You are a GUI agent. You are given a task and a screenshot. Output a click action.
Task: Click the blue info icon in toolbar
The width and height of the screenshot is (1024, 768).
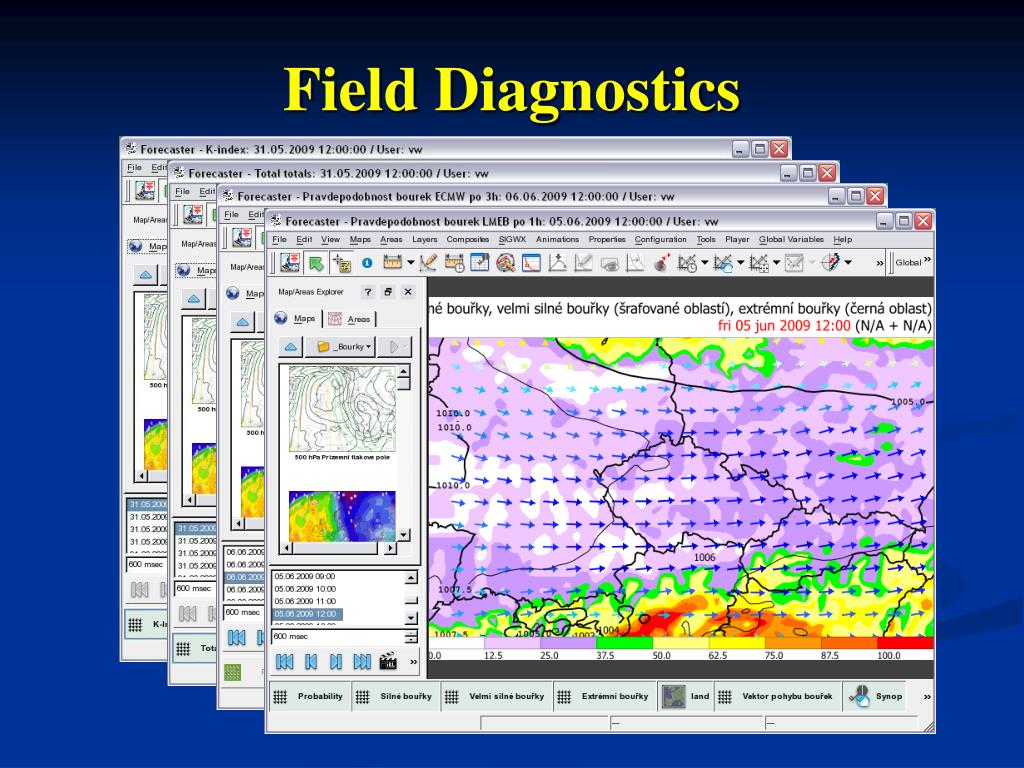coord(367,263)
